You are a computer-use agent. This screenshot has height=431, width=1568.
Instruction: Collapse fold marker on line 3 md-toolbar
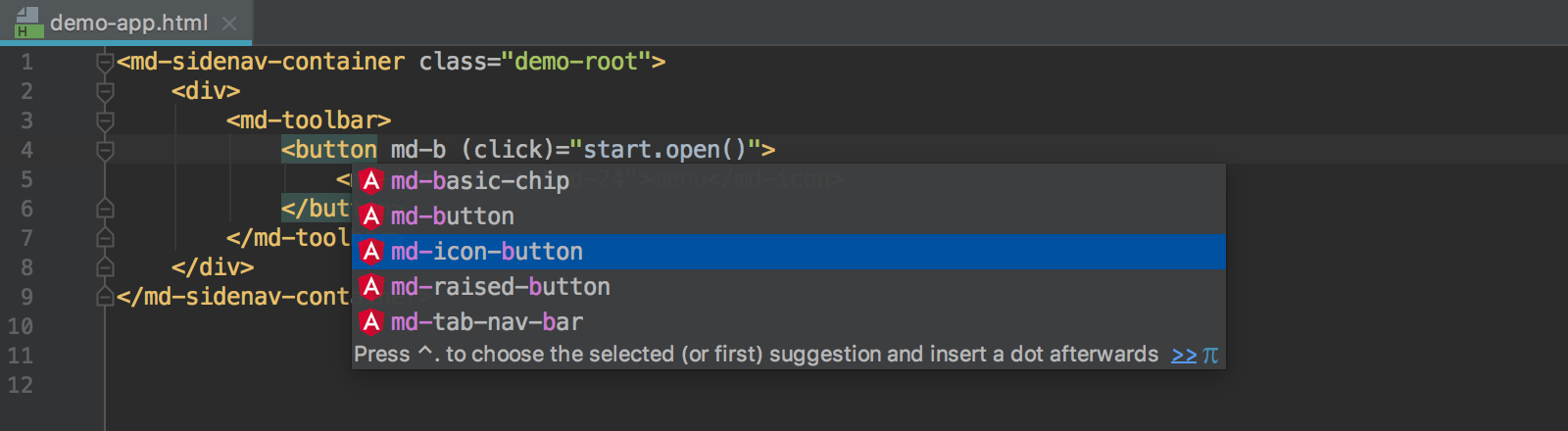click(105, 121)
